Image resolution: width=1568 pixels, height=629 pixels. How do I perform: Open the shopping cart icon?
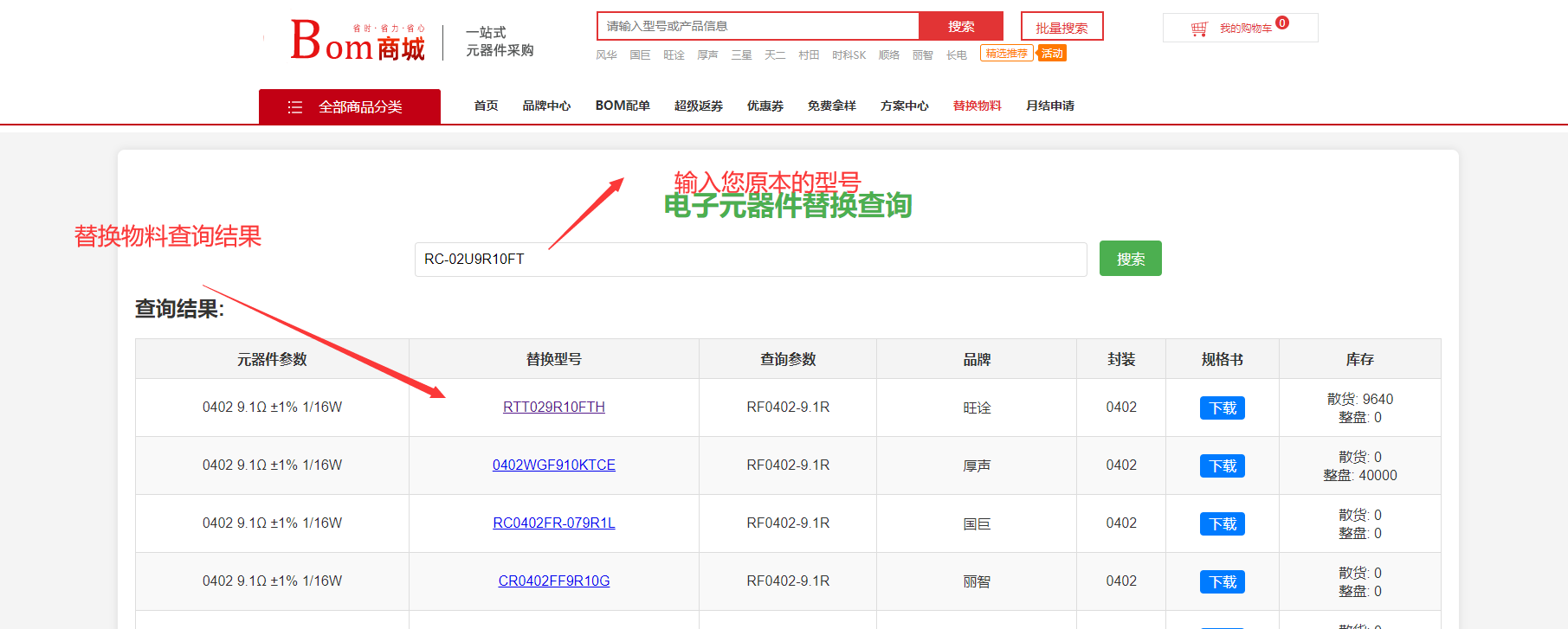tap(1199, 29)
